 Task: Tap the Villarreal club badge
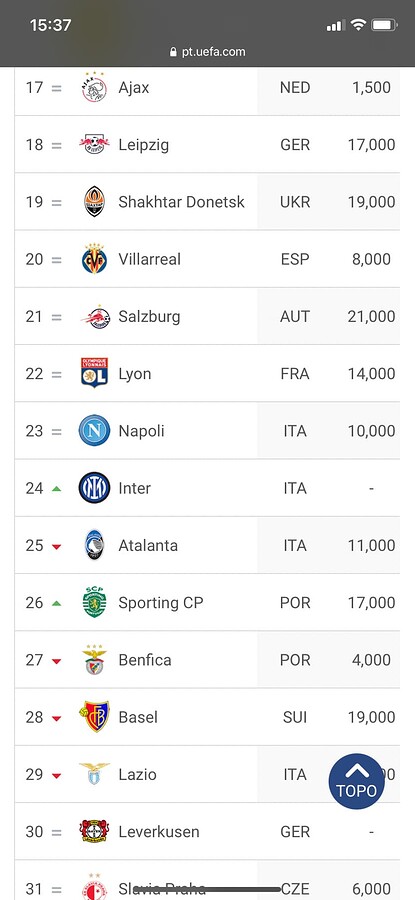94,259
